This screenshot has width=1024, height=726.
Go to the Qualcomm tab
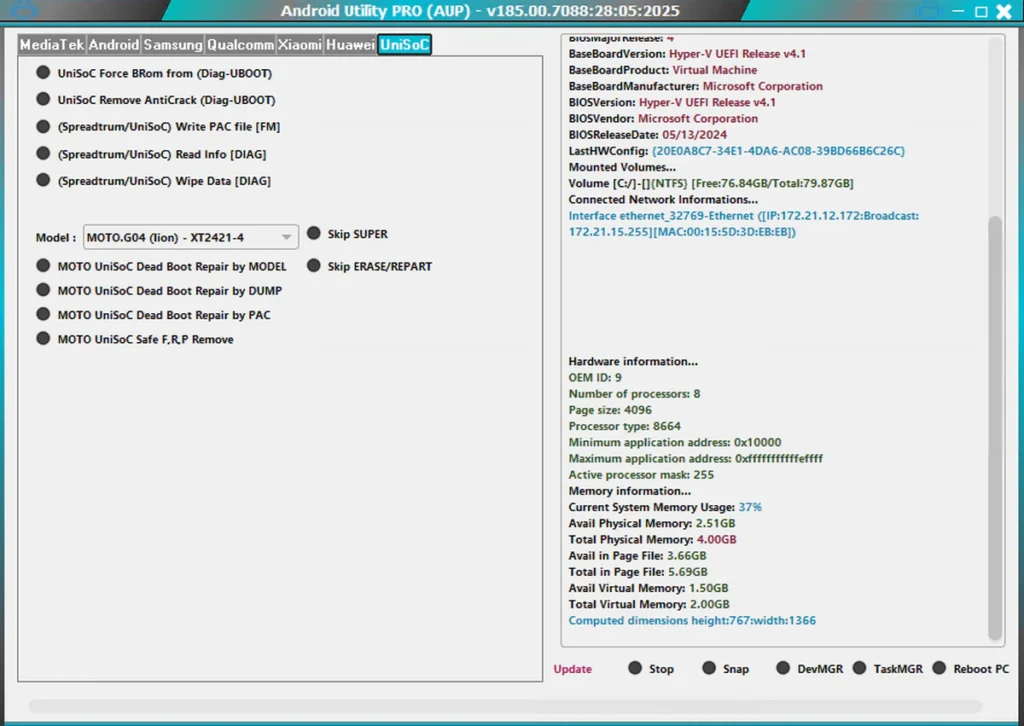click(240, 44)
